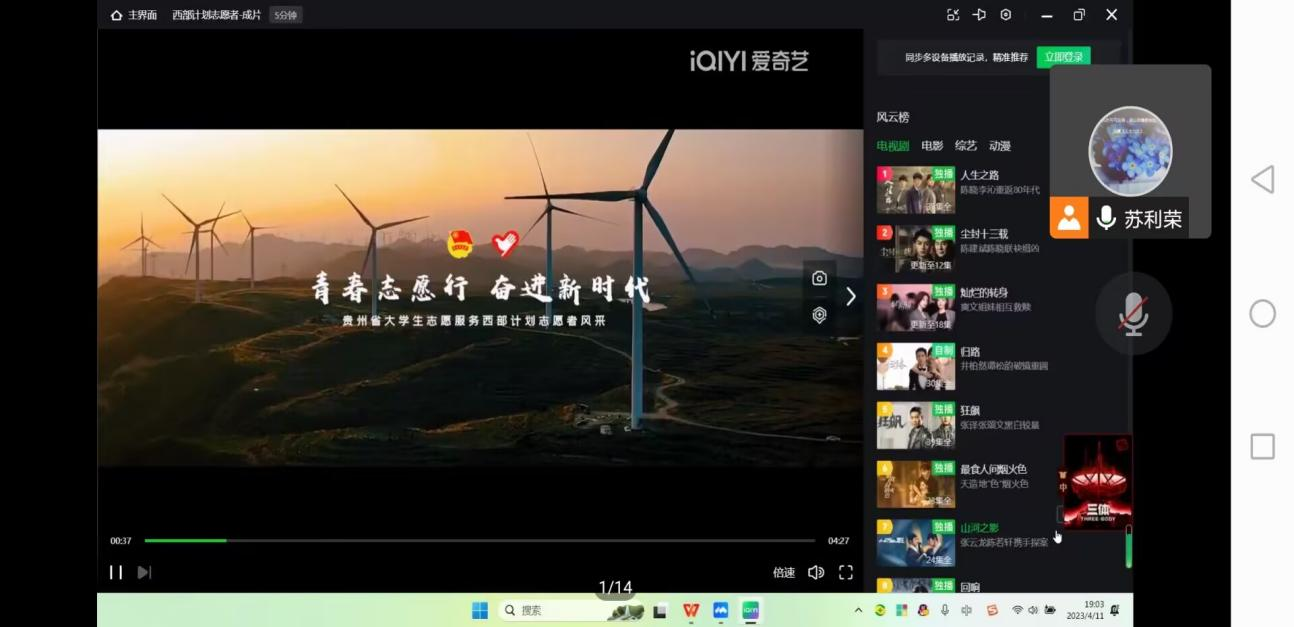Collapse the sidebar with the right arrow
Image resolution: width=1294 pixels, height=627 pixels.
tap(851, 296)
